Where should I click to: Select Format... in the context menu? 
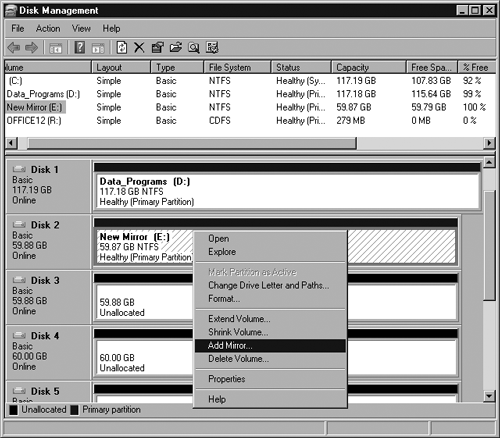(270, 299)
